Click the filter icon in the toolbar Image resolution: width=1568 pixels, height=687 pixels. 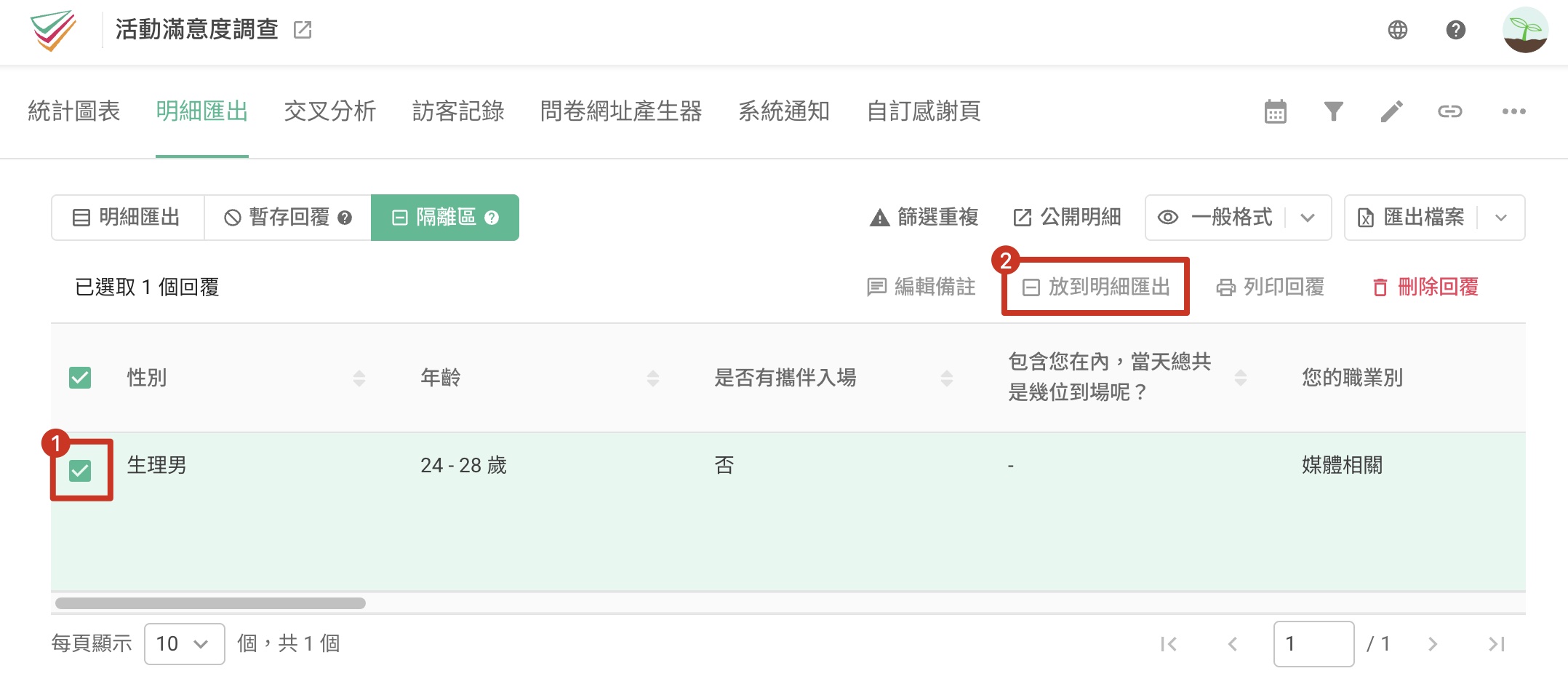click(1333, 111)
